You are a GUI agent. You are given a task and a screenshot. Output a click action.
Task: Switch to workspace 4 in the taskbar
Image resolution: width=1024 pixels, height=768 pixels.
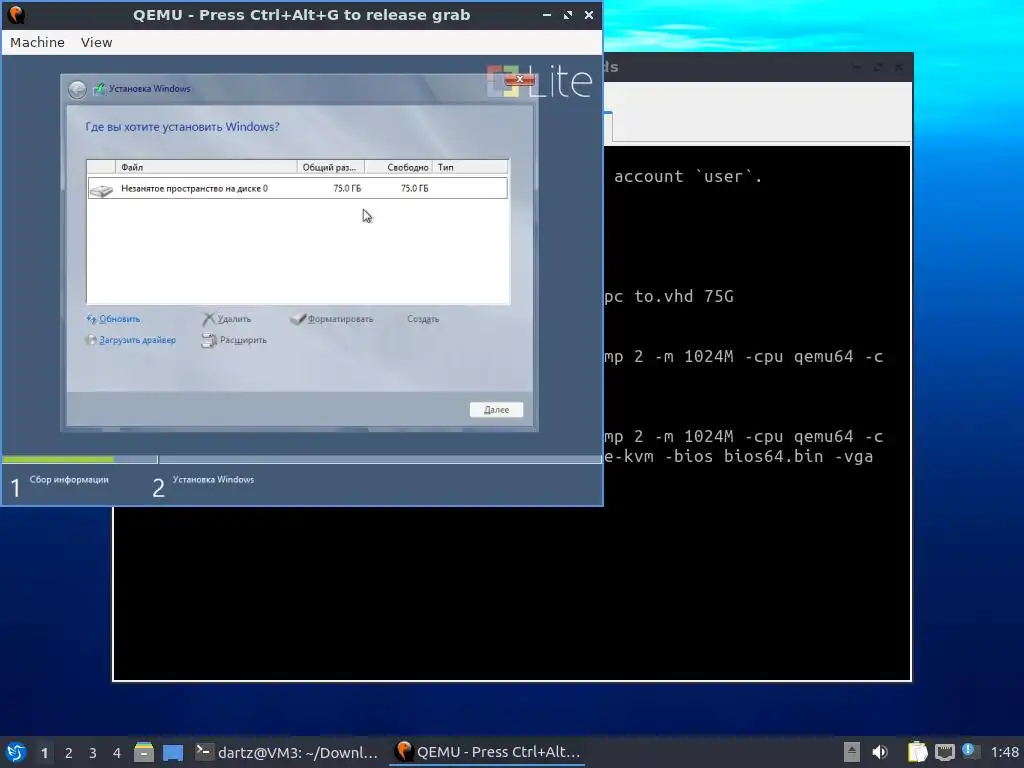click(117, 753)
